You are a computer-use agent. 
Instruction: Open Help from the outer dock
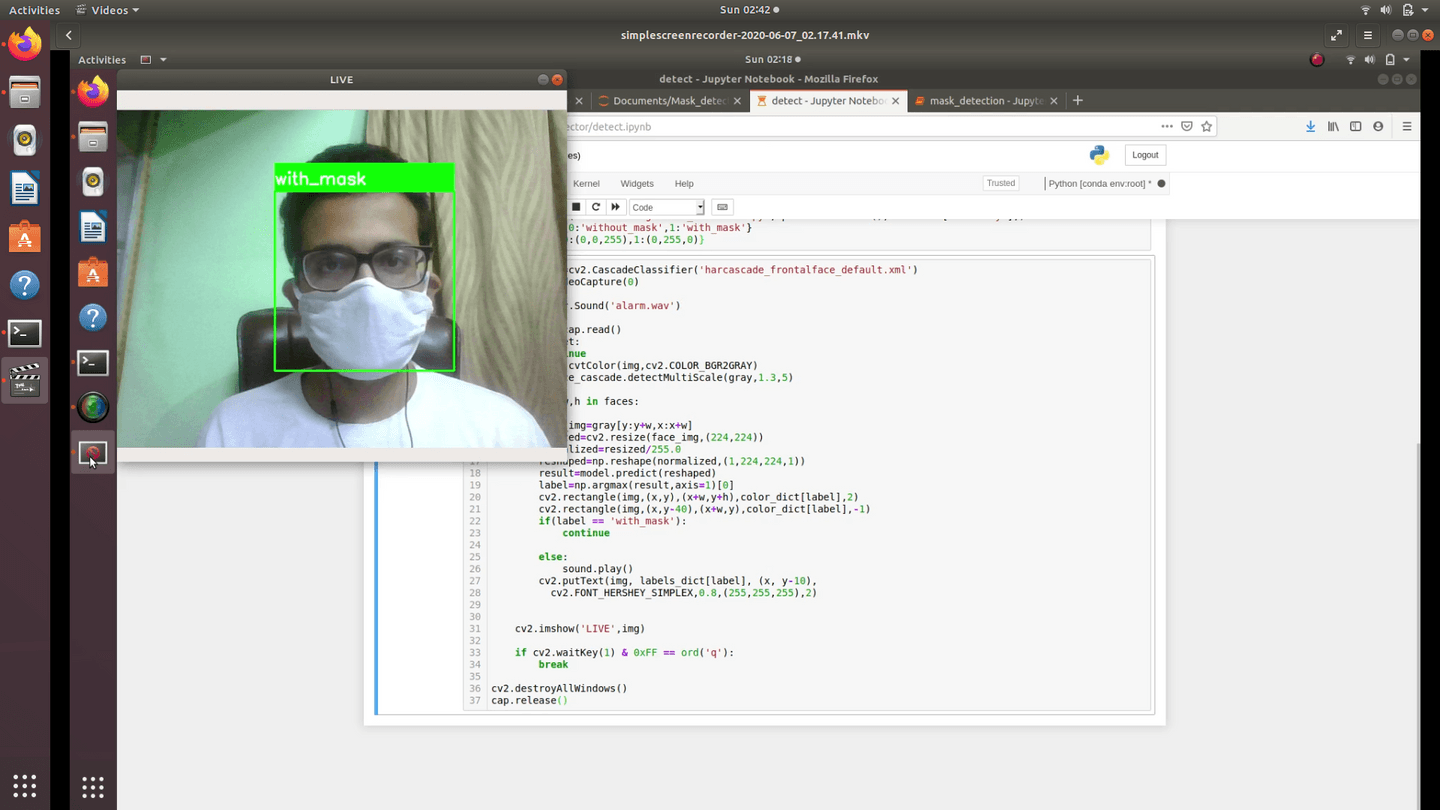tap(25, 285)
